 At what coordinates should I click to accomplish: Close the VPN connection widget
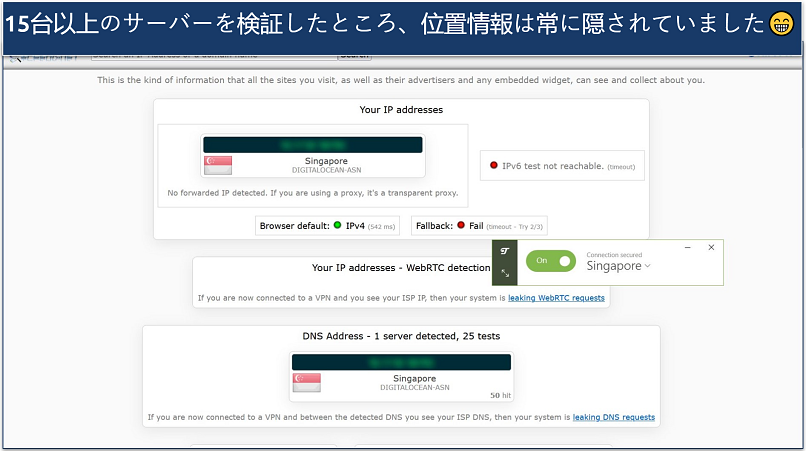711,247
